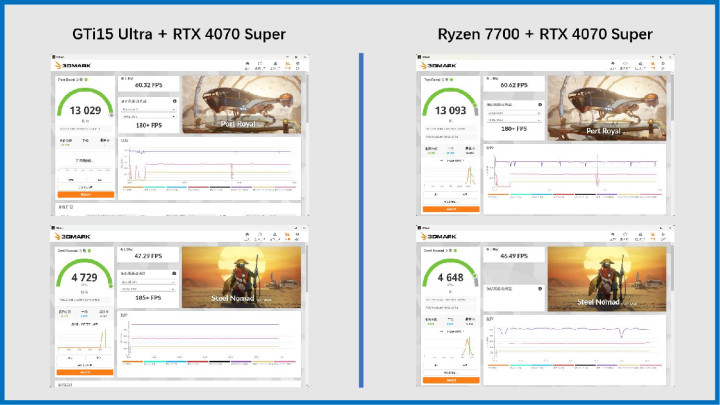Open Benchmarks icon in Ryzen 7700 Steel Nomad window
This screenshot has width=720, height=405.
625,236
